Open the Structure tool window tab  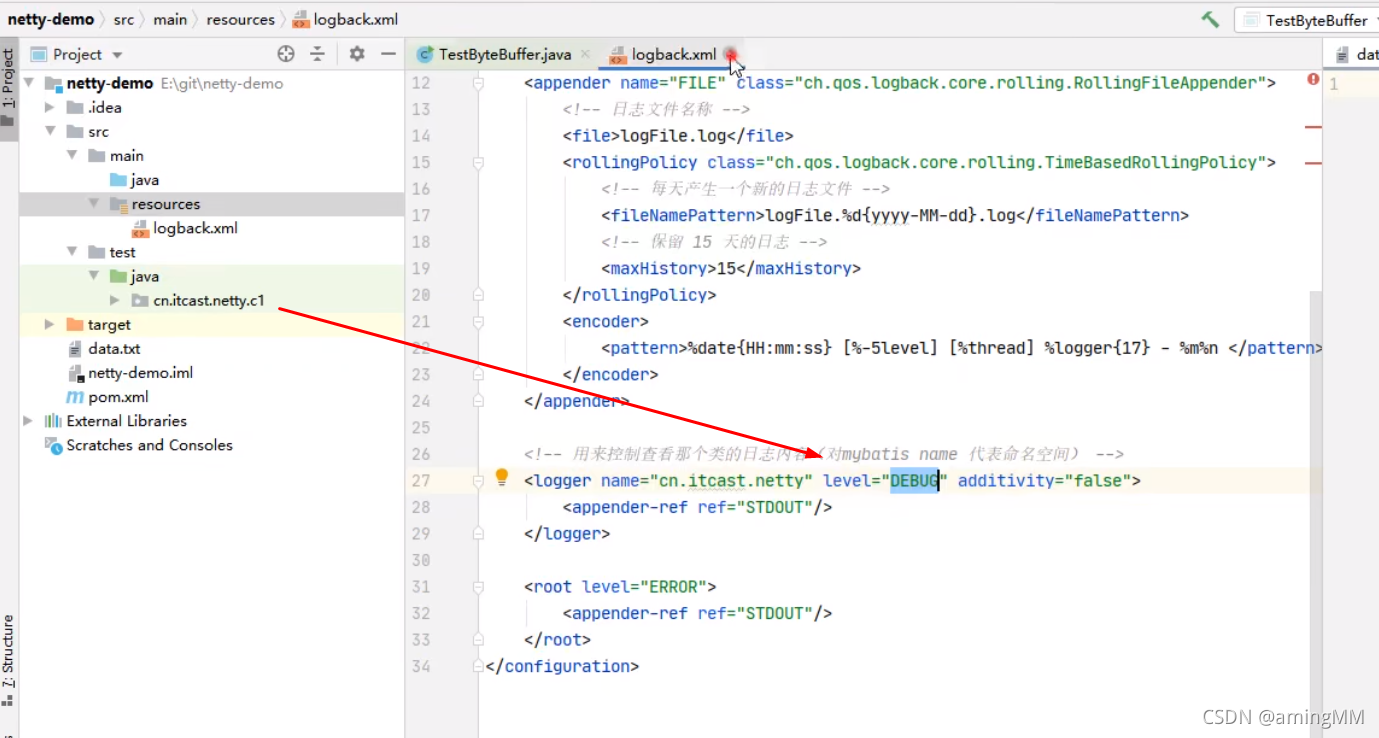point(9,660)
